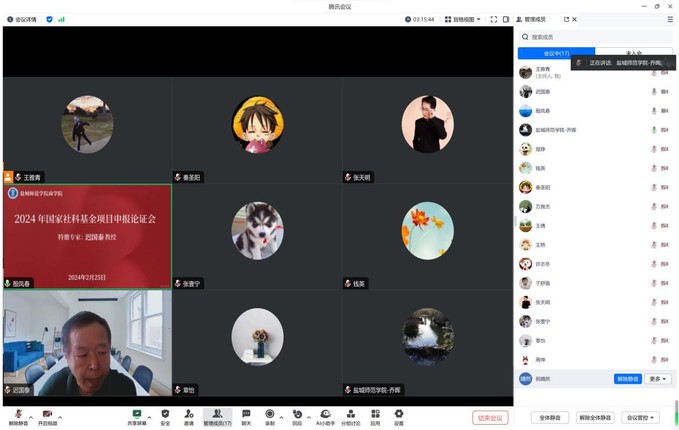
Task: Click the 搜索成员 search field
Action: pos(595,36)
